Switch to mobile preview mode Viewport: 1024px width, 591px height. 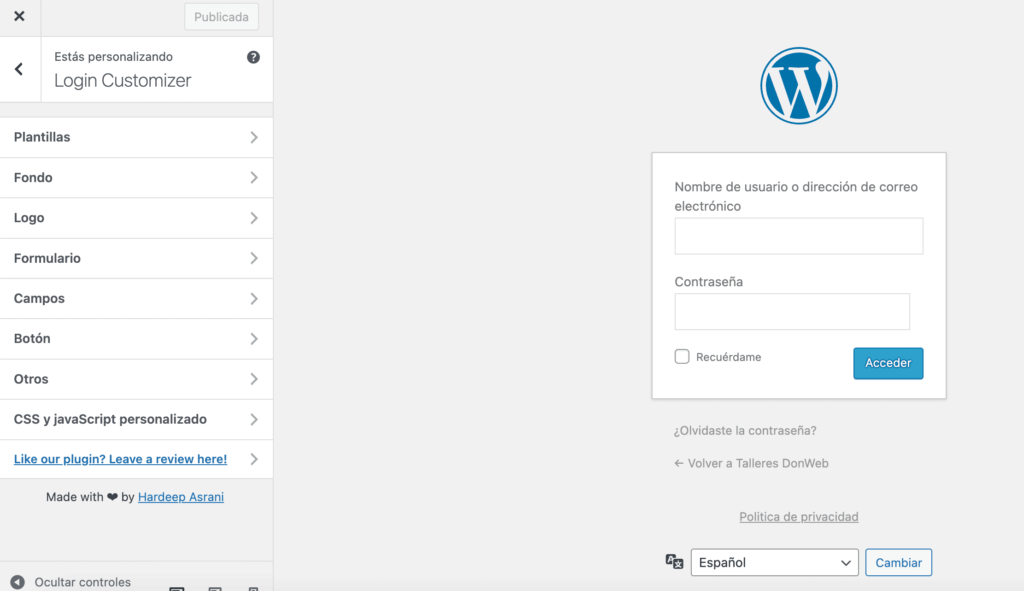(x=253, y=588)
